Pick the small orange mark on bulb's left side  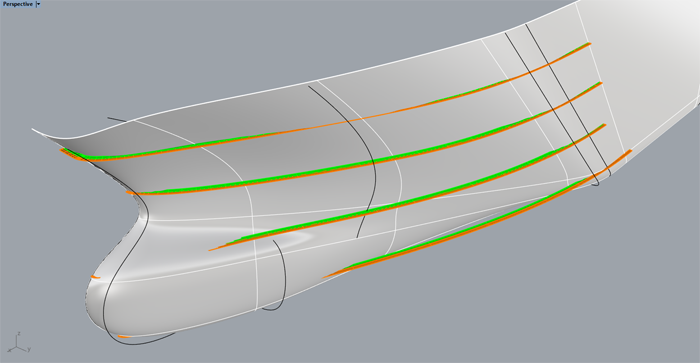coord(96,277)
